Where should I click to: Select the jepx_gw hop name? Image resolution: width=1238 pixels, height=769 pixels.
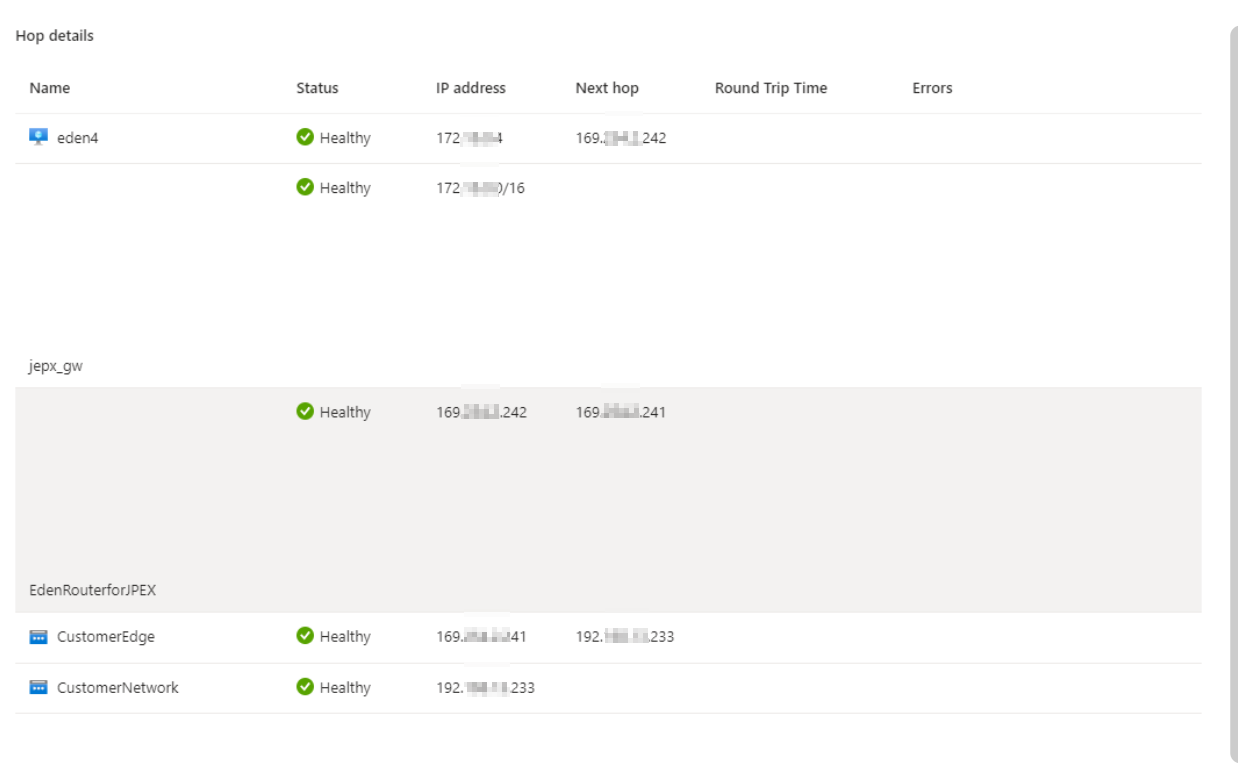pyautogui.click(x=56, y=366)
